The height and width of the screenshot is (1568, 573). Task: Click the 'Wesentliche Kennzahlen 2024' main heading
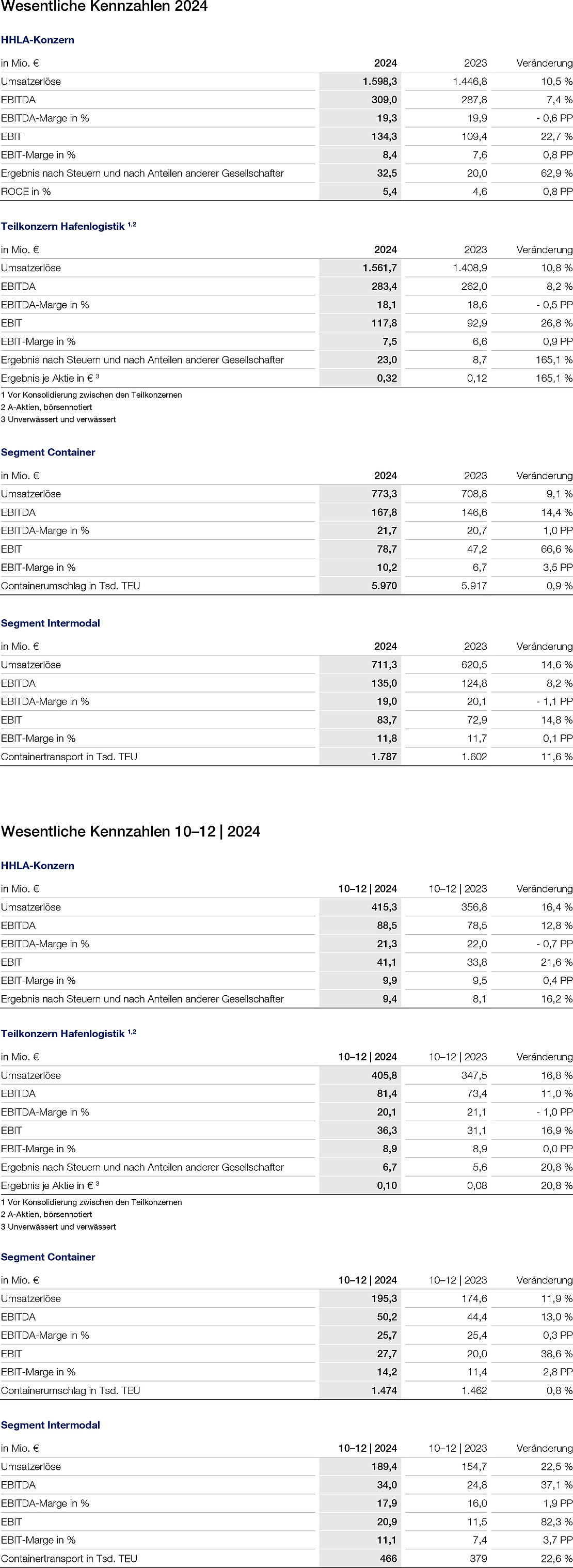(104, 7)
